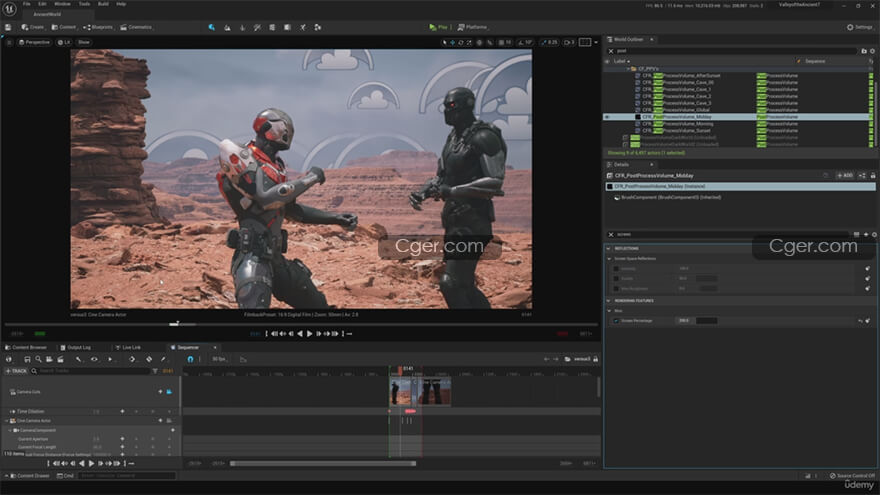Collapse Cine Camera Actor track
The image size is (880, 495).
pos(7,420)
